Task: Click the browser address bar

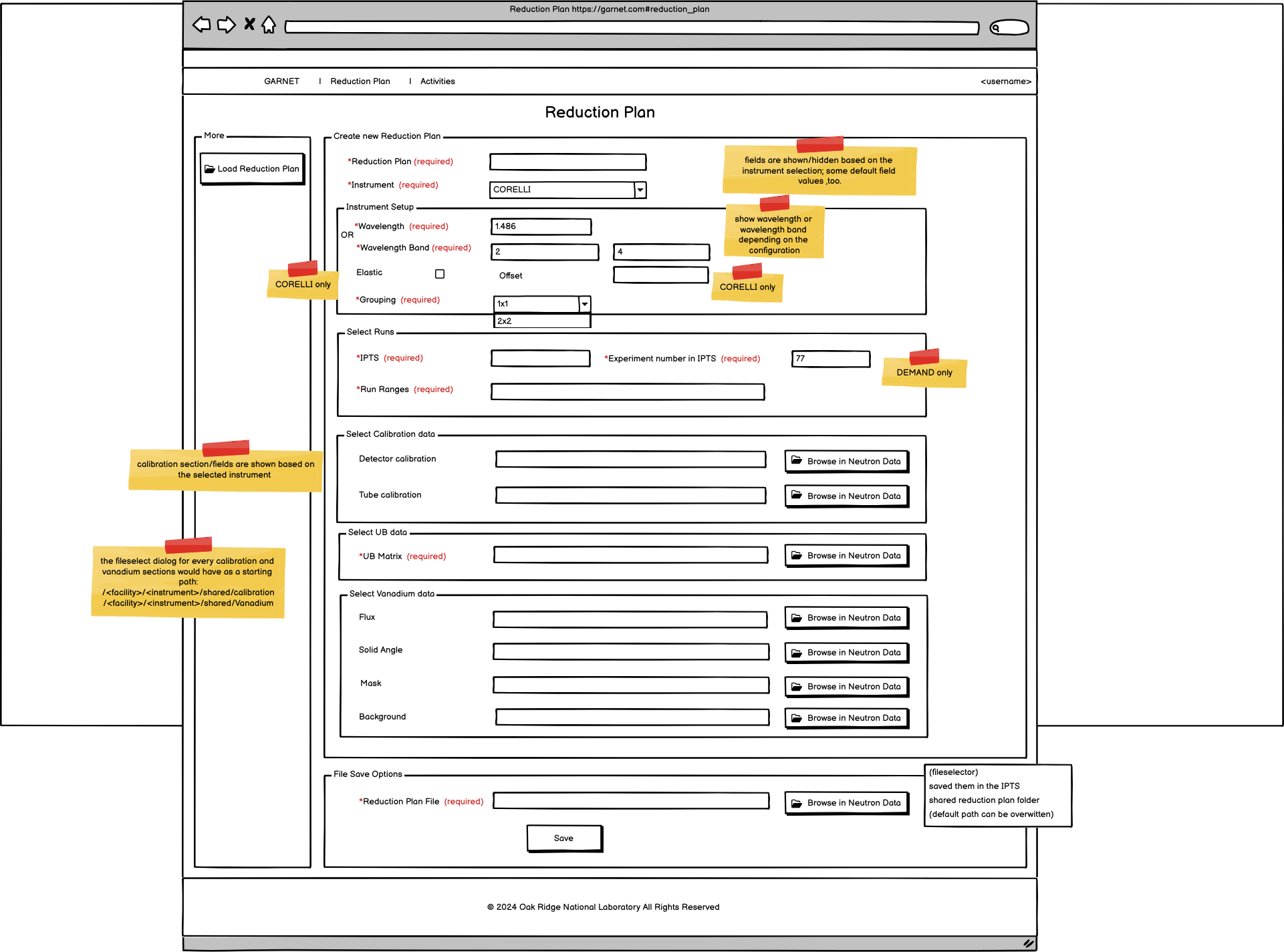Action: pyautogui.click(x=632, y=28)
